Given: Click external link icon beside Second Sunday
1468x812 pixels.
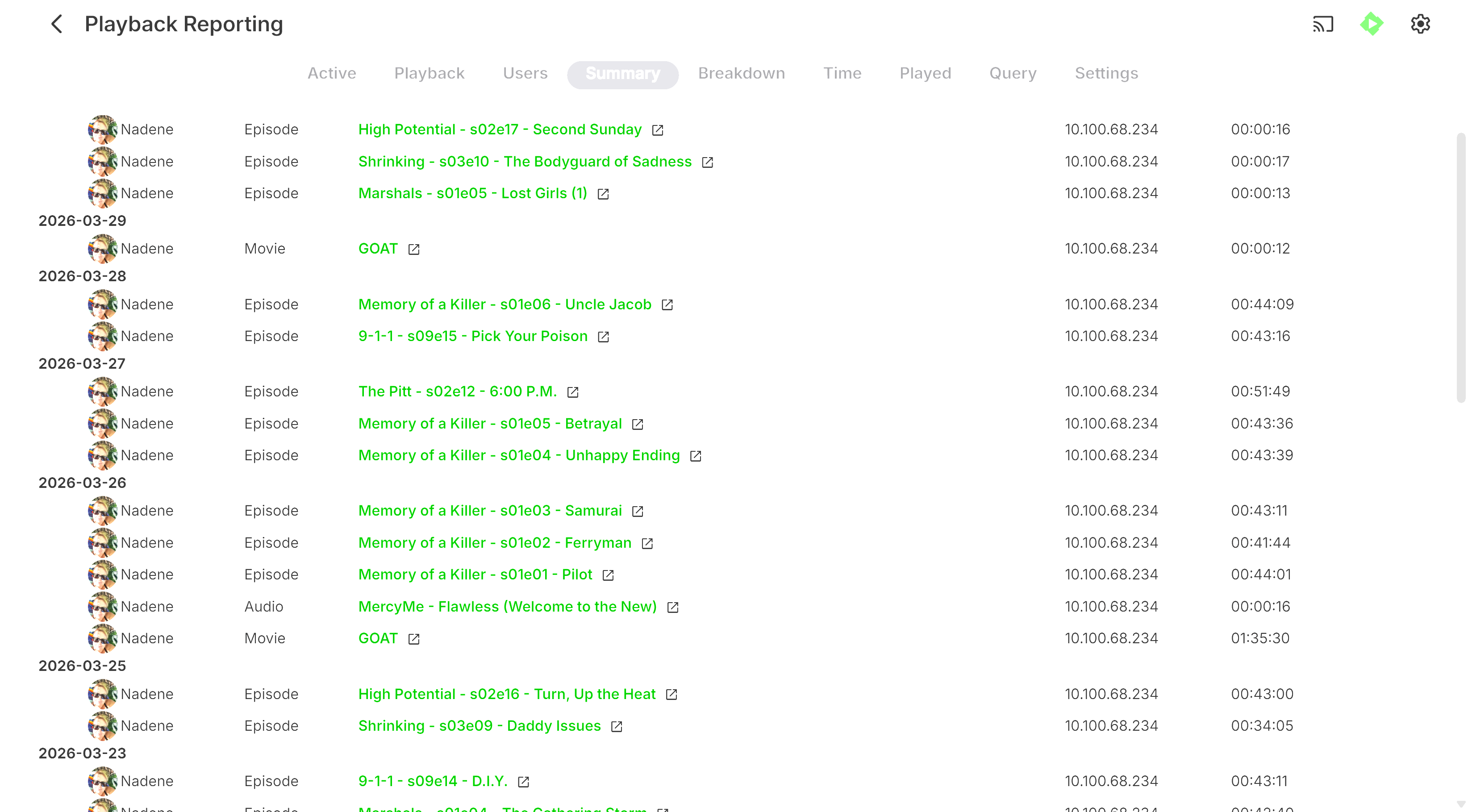Looking at the screenshot, I should click(x=658, y=130).
